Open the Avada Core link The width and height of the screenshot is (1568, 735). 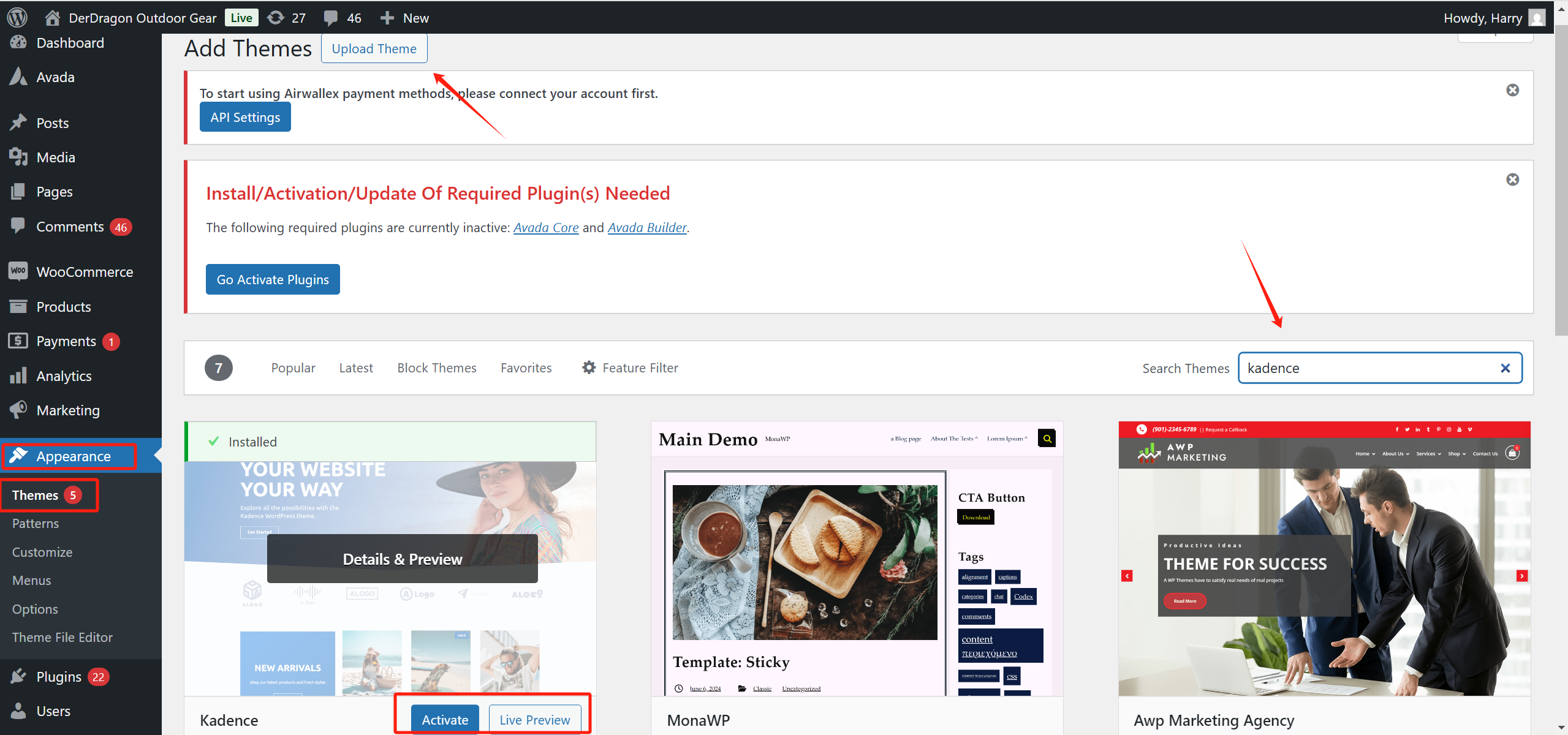coord(545,227)
